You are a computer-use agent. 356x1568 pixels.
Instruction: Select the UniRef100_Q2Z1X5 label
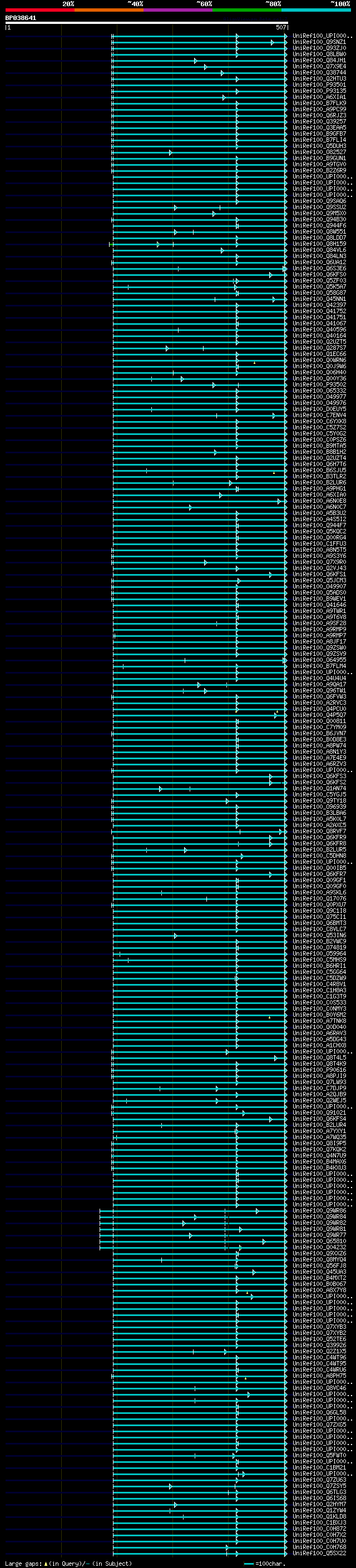319,1351
